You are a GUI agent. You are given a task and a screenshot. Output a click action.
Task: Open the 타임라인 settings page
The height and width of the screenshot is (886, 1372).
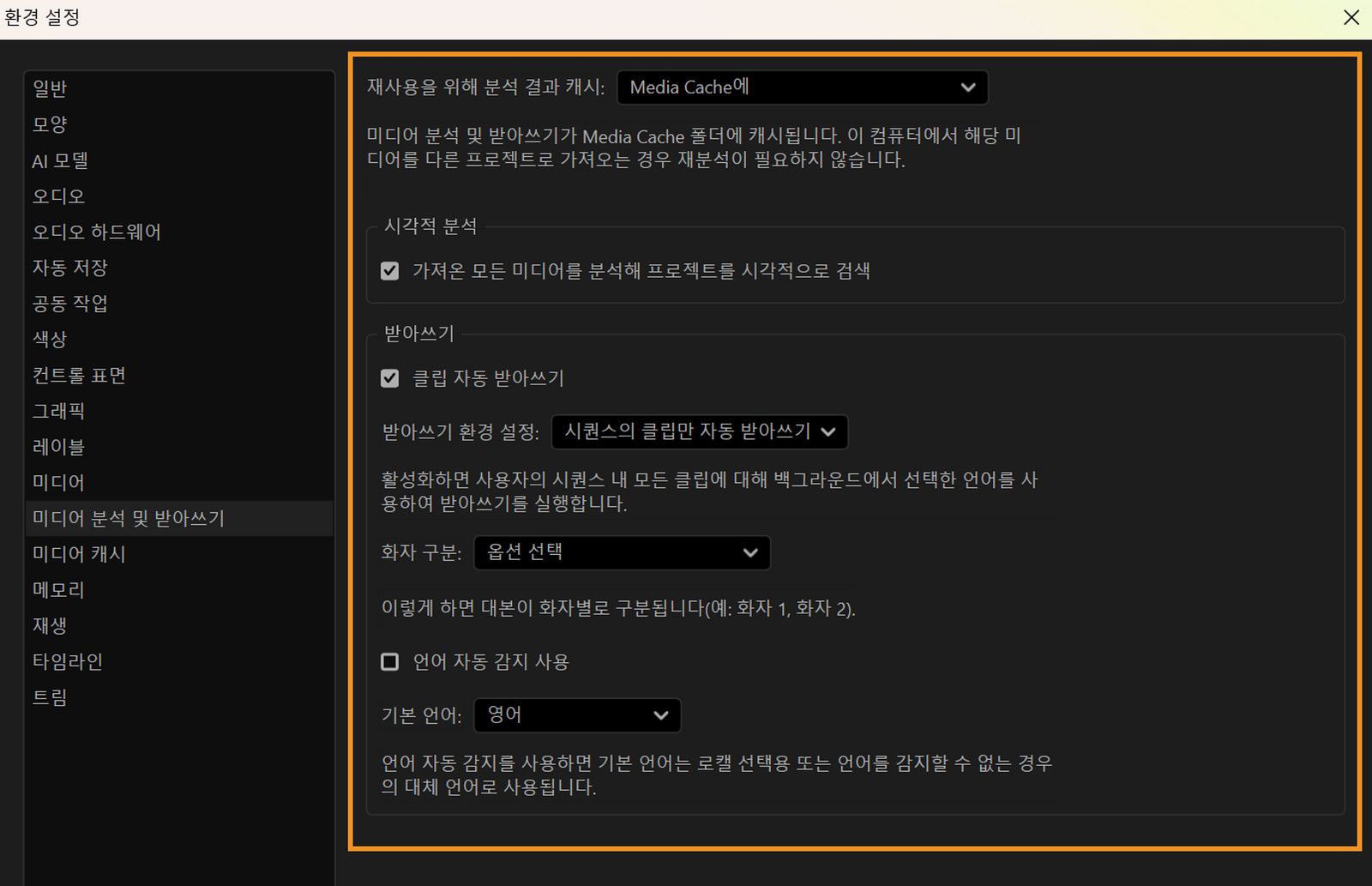[x=67, y=661]
